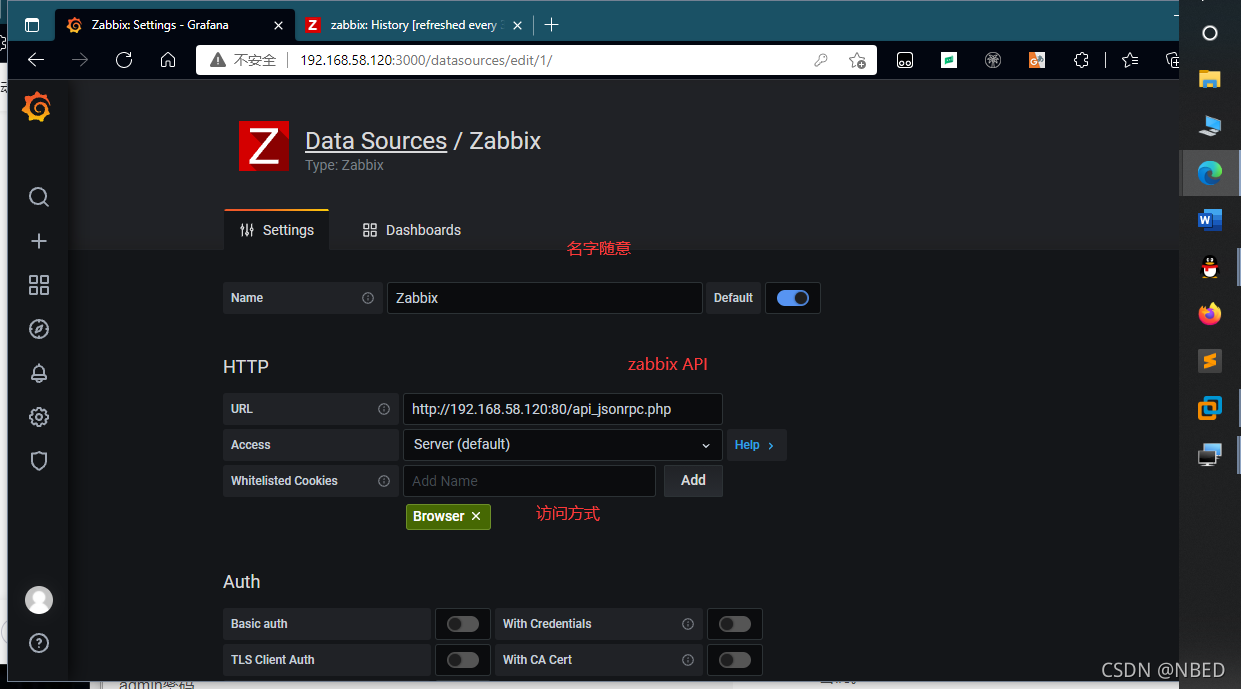
Task: Open the Access dropdown showing Server (default)
Action: [x=563, y=445]
